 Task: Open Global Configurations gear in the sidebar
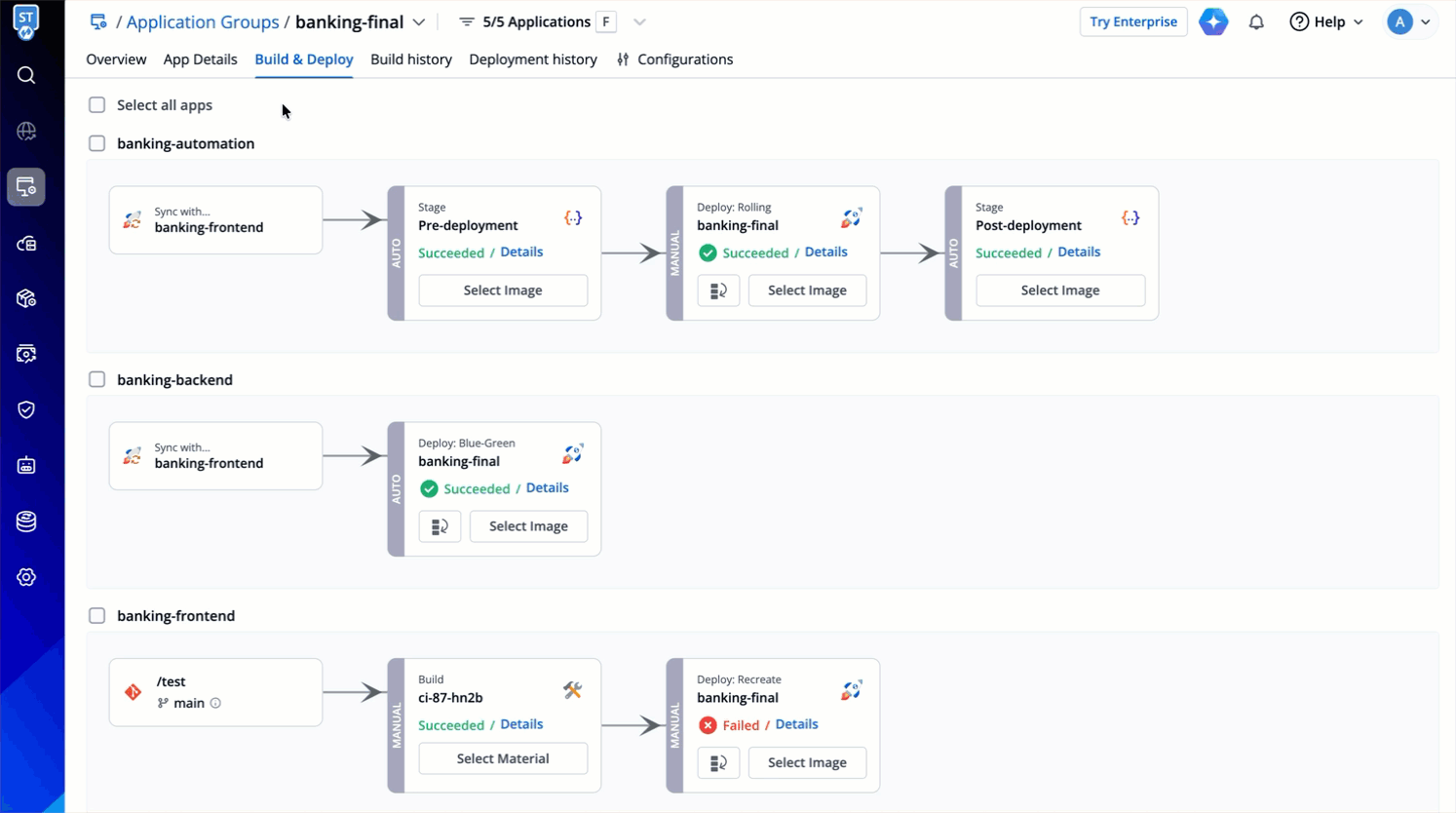coord(26,577)
